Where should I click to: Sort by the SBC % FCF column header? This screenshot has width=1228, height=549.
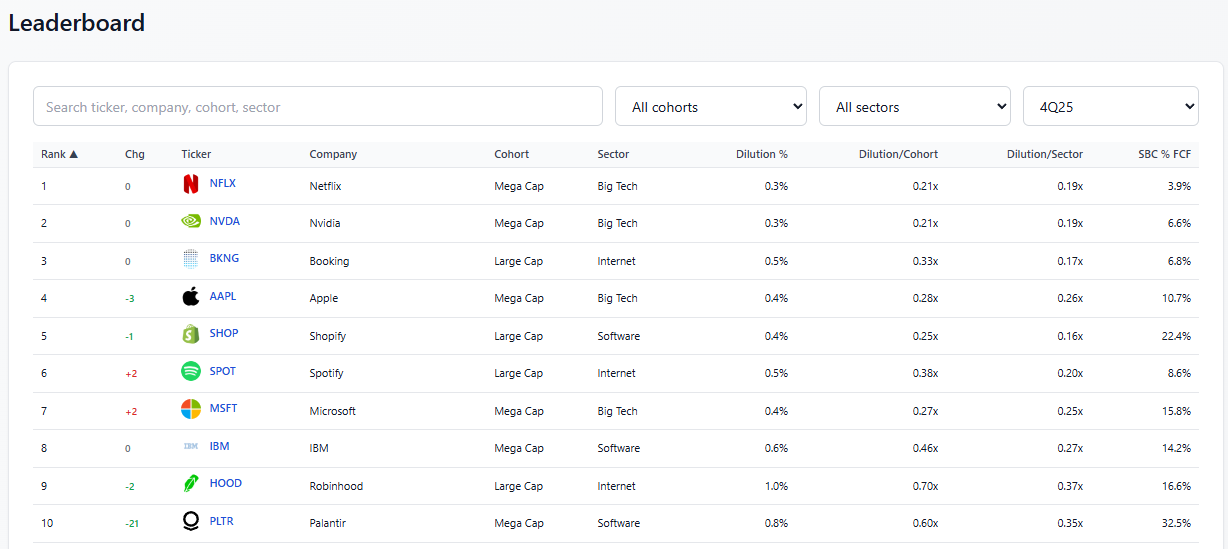pyautogui.click(x=1165, y=154)
